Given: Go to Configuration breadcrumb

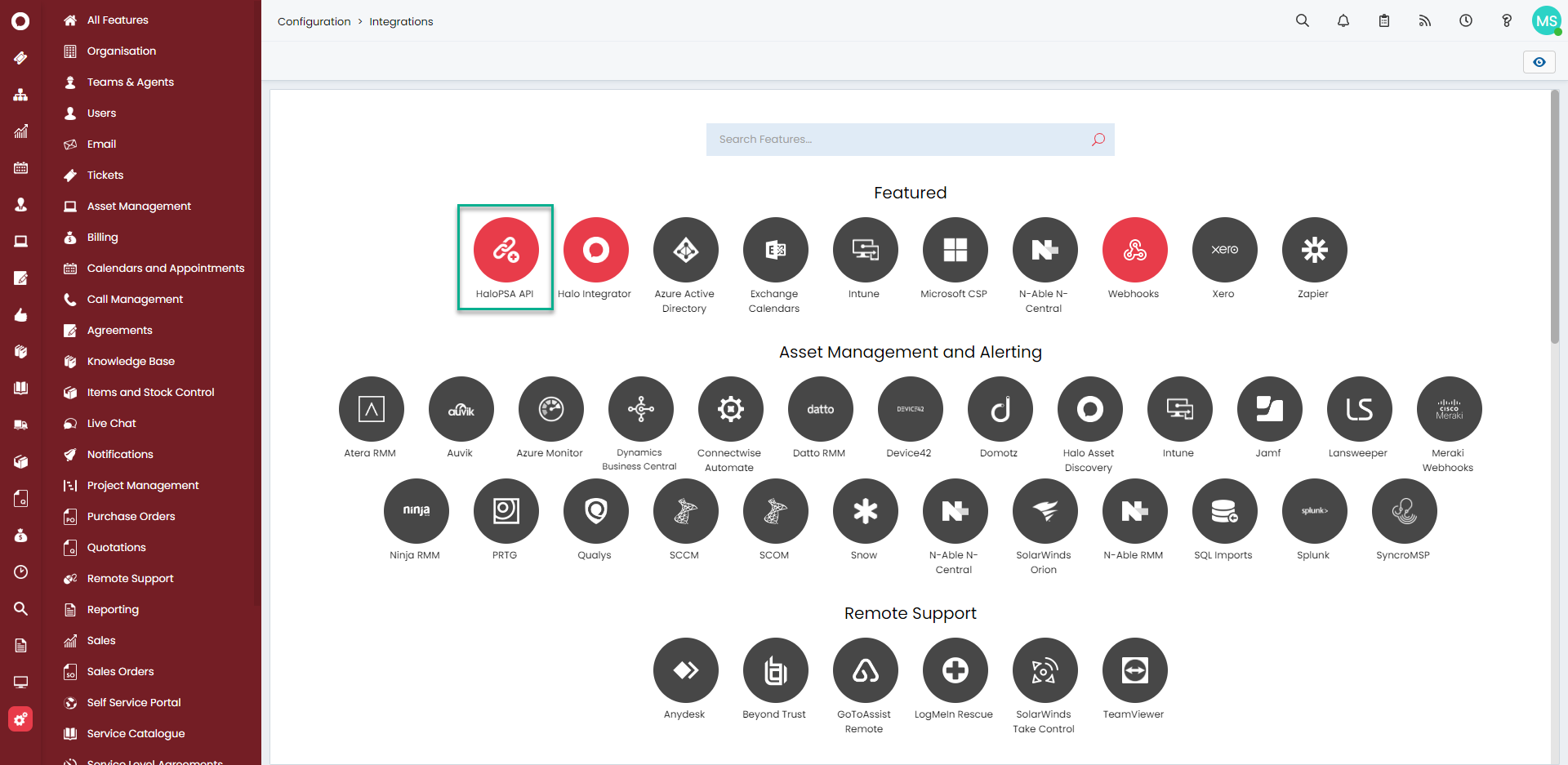Looking at the screenshot, I should coord(314,21).
